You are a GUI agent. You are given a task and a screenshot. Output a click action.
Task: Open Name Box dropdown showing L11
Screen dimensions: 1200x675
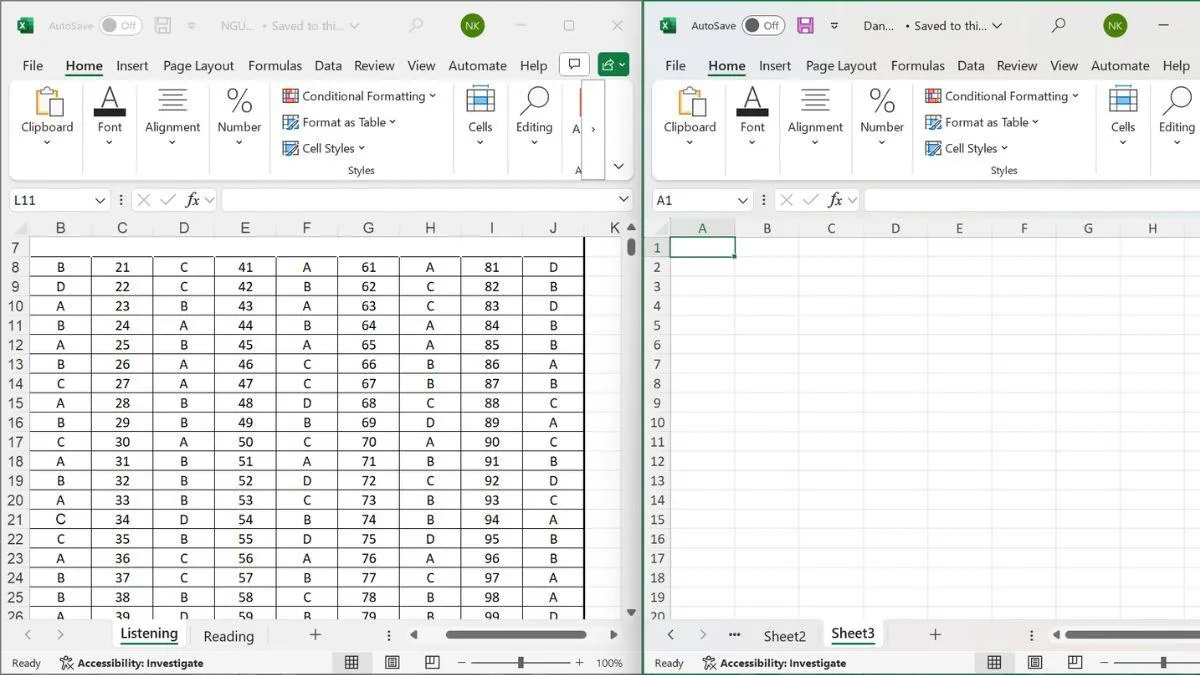100,200
